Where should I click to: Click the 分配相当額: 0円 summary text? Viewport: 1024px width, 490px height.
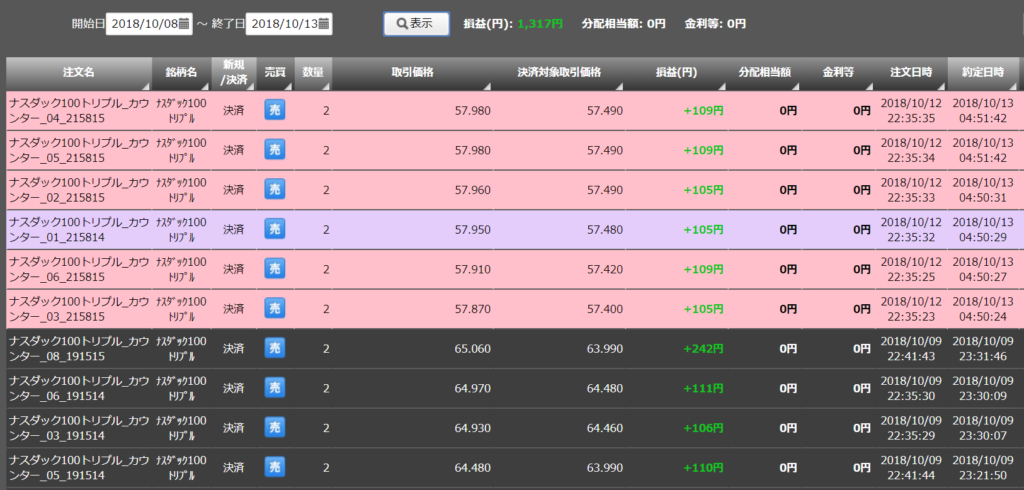click(x=623, y=24)
